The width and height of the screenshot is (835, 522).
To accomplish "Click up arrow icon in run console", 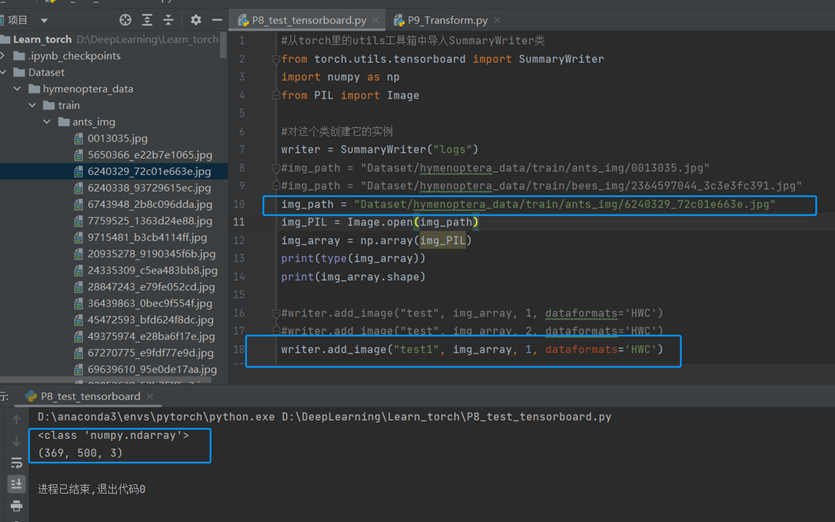I will 17,420.
